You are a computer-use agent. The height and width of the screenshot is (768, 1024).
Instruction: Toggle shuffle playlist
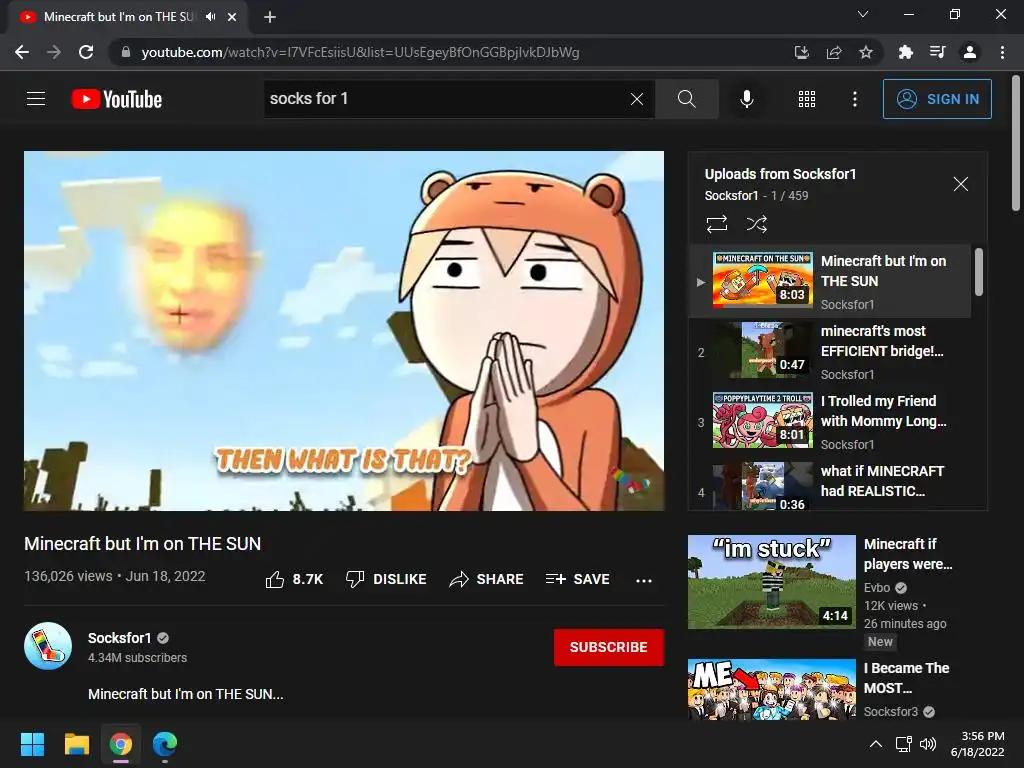pyautogui.click(x=756, y=224)
